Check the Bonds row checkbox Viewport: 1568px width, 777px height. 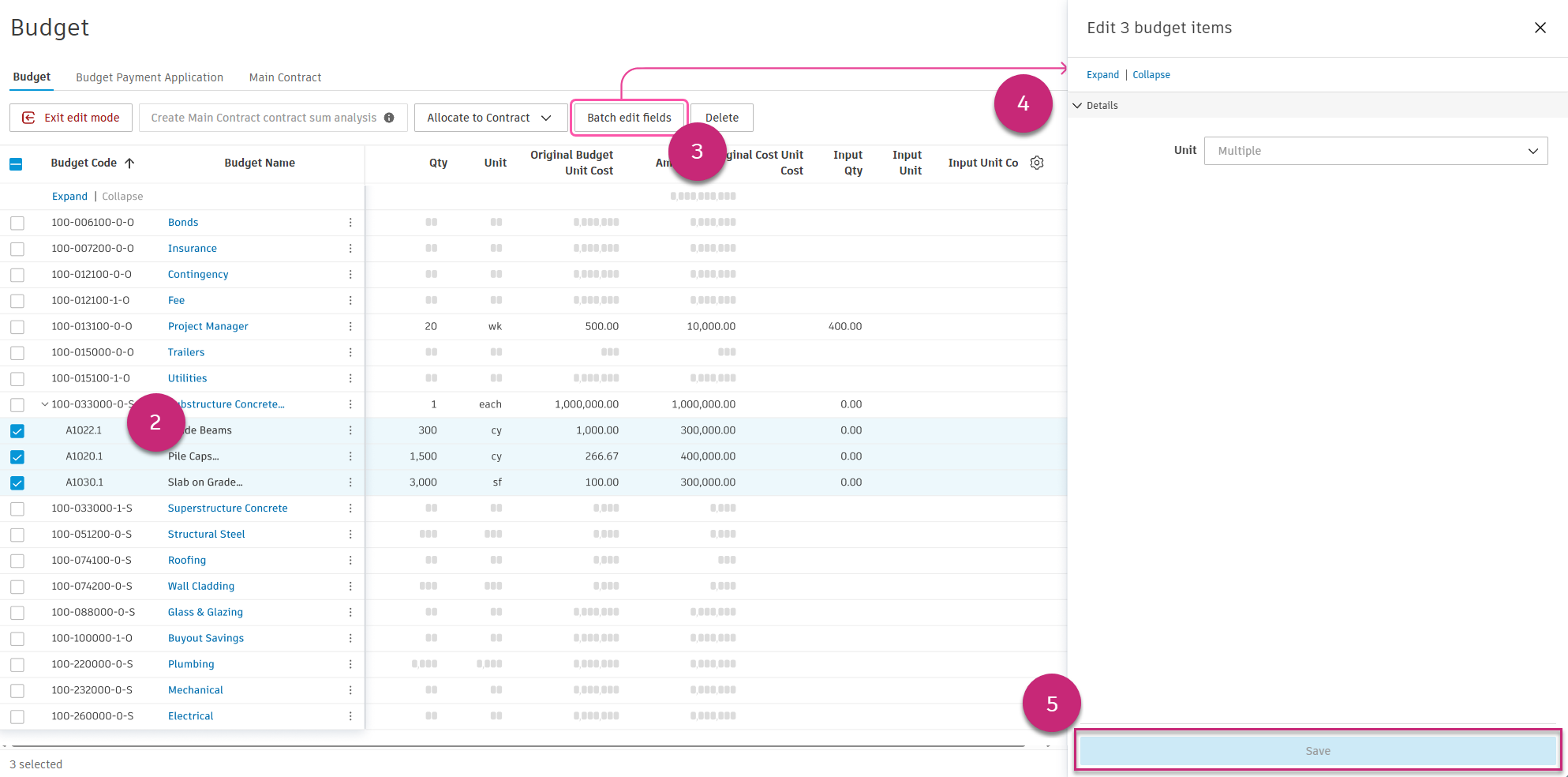click(17, 223)
